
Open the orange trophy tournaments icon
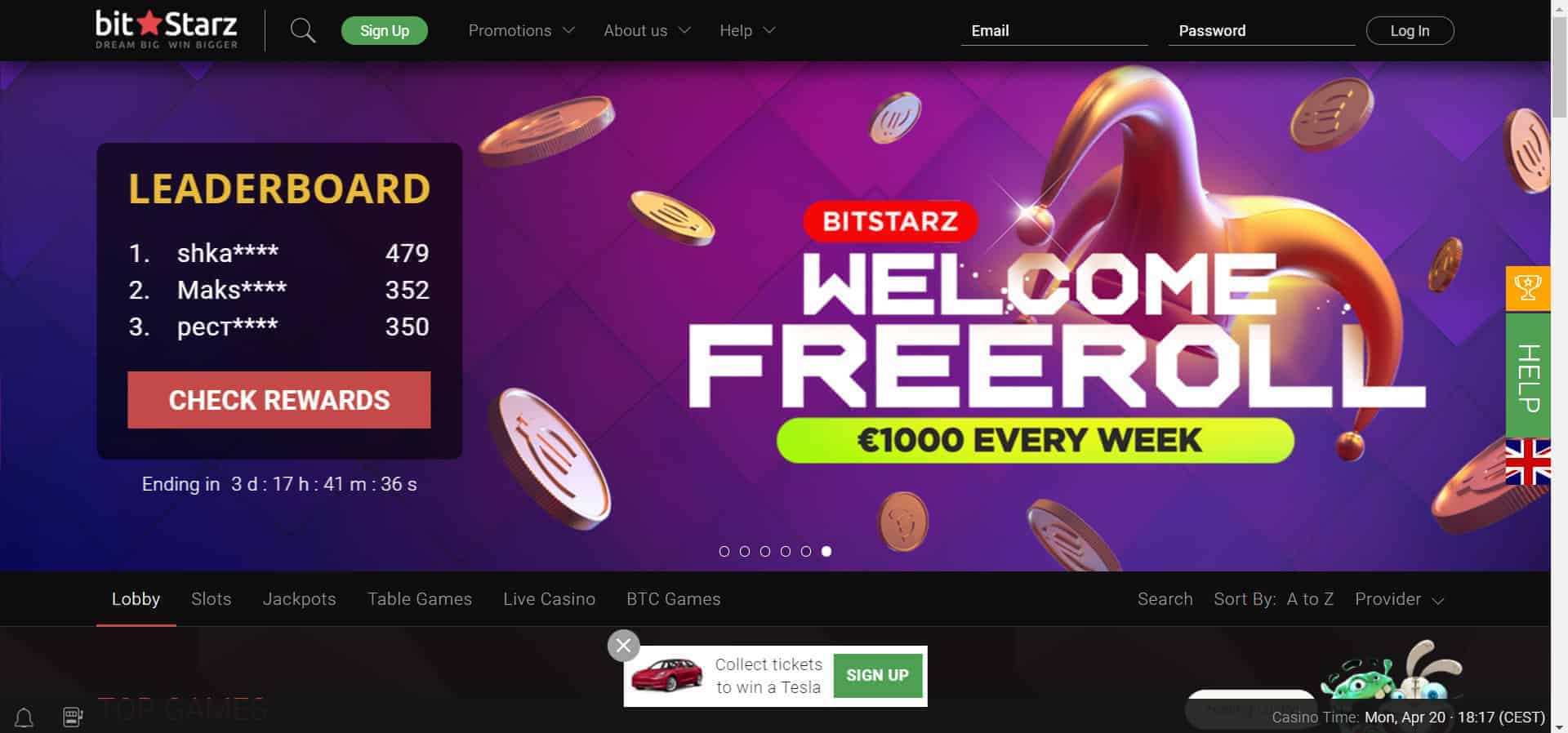(1527, 288)
